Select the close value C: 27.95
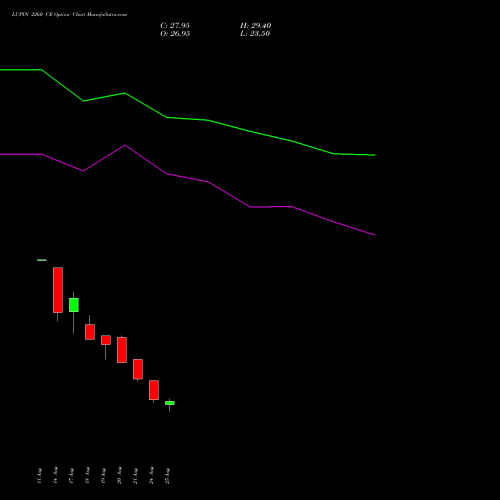This screenshot has height=500, width=500. click(175, 26)
